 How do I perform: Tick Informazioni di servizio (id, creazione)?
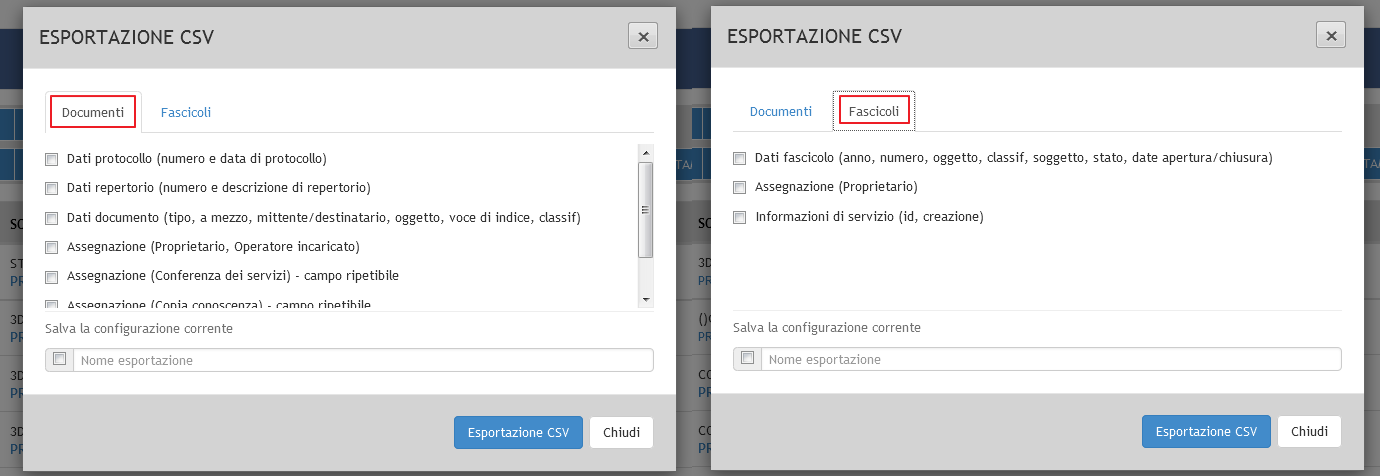pyautogui.click(x=740, y=217)
